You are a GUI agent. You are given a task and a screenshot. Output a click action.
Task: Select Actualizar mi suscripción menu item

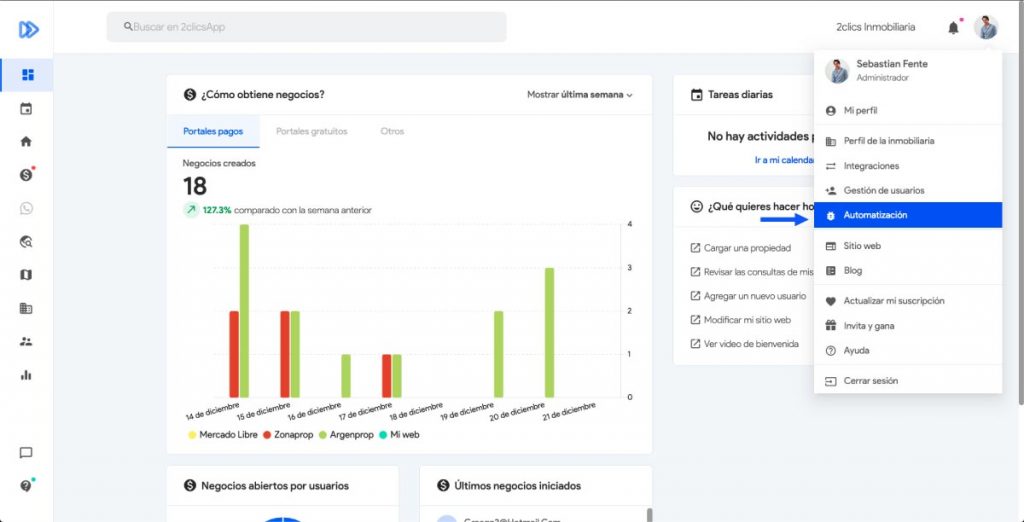[908, 301]
